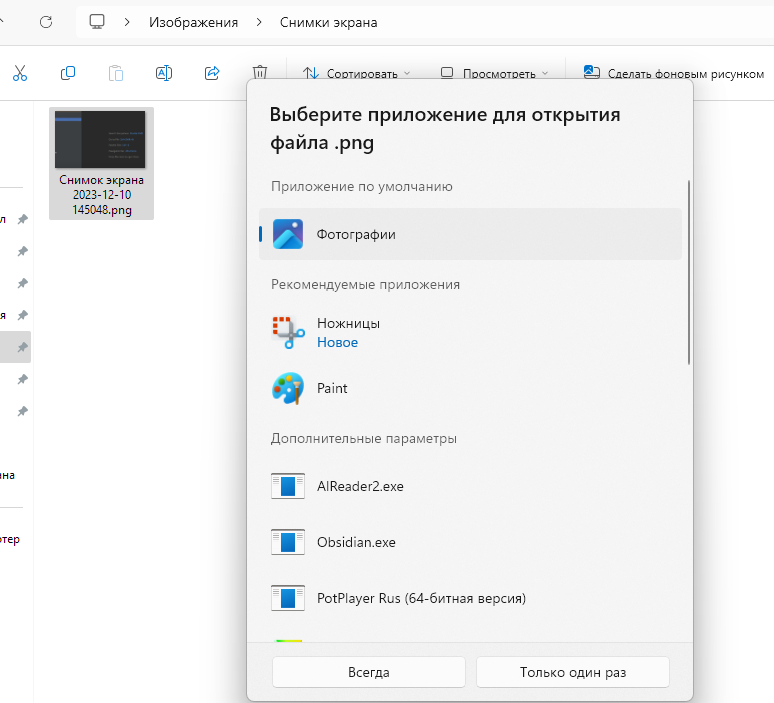
Task: Open the Сортировать dropdown
Action: pyautogui.click(x=356, y=73)
